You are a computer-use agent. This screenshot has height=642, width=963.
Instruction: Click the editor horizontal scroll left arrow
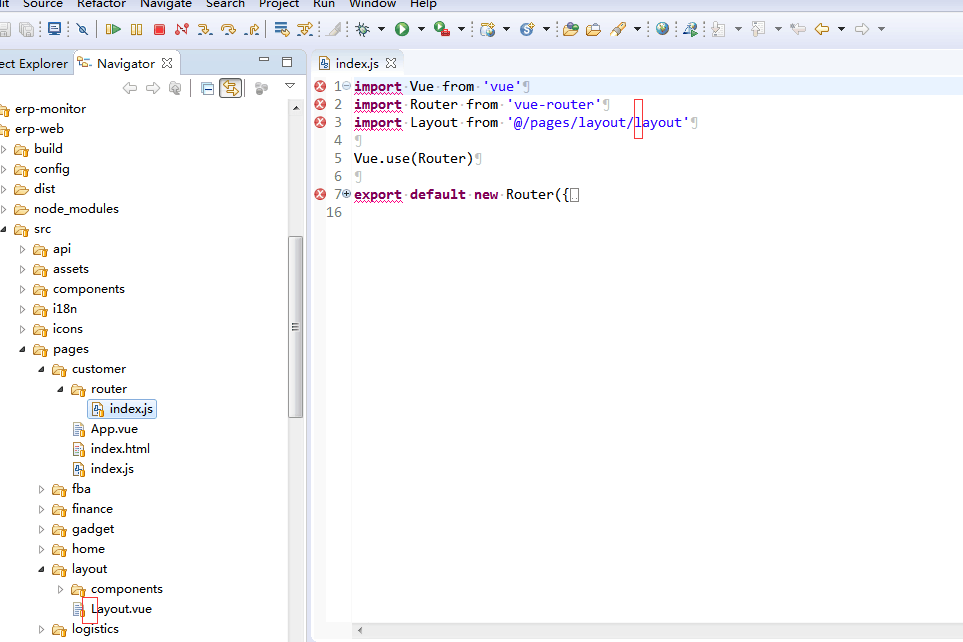click(360, 630)
